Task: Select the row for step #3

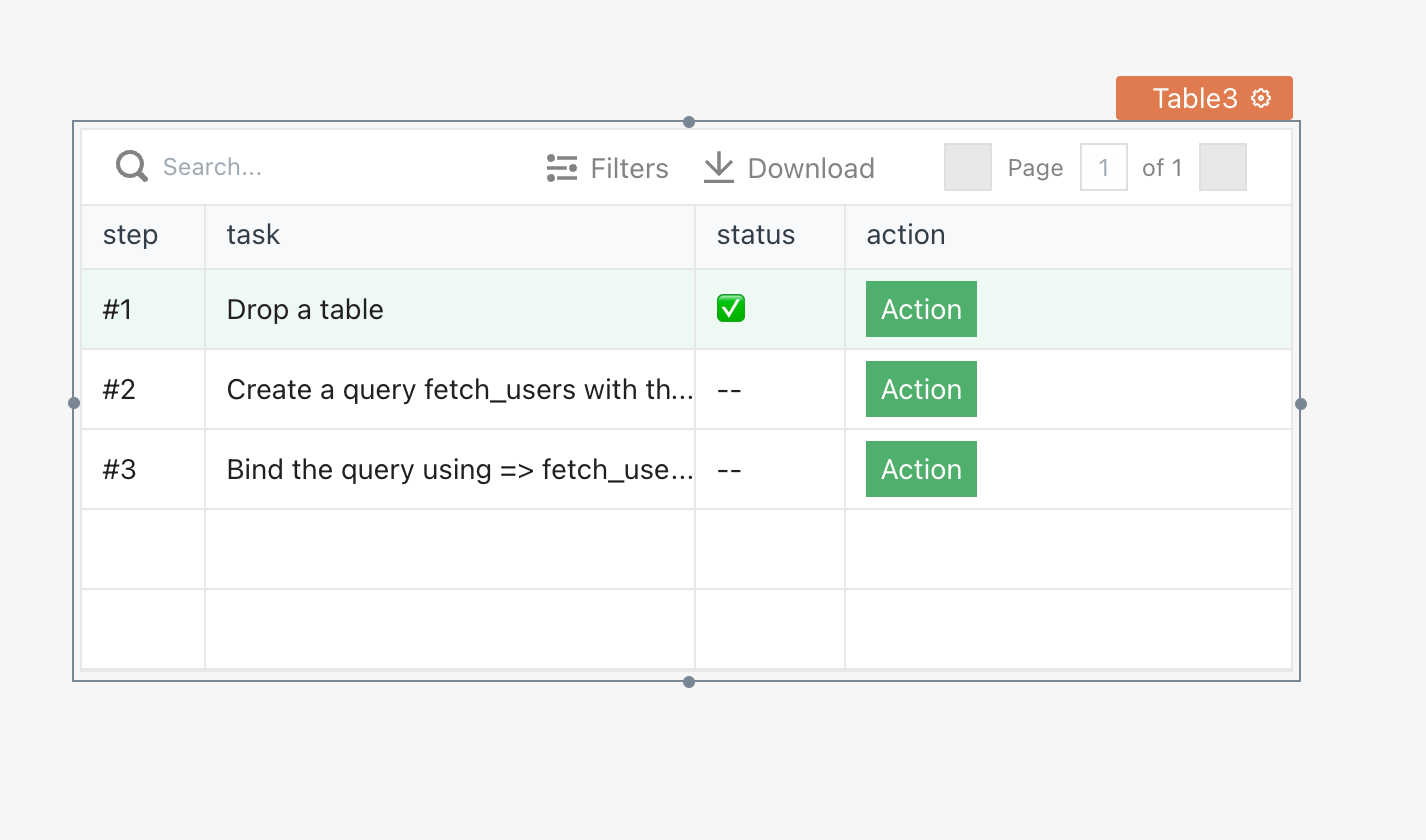Action: (400, 469)
